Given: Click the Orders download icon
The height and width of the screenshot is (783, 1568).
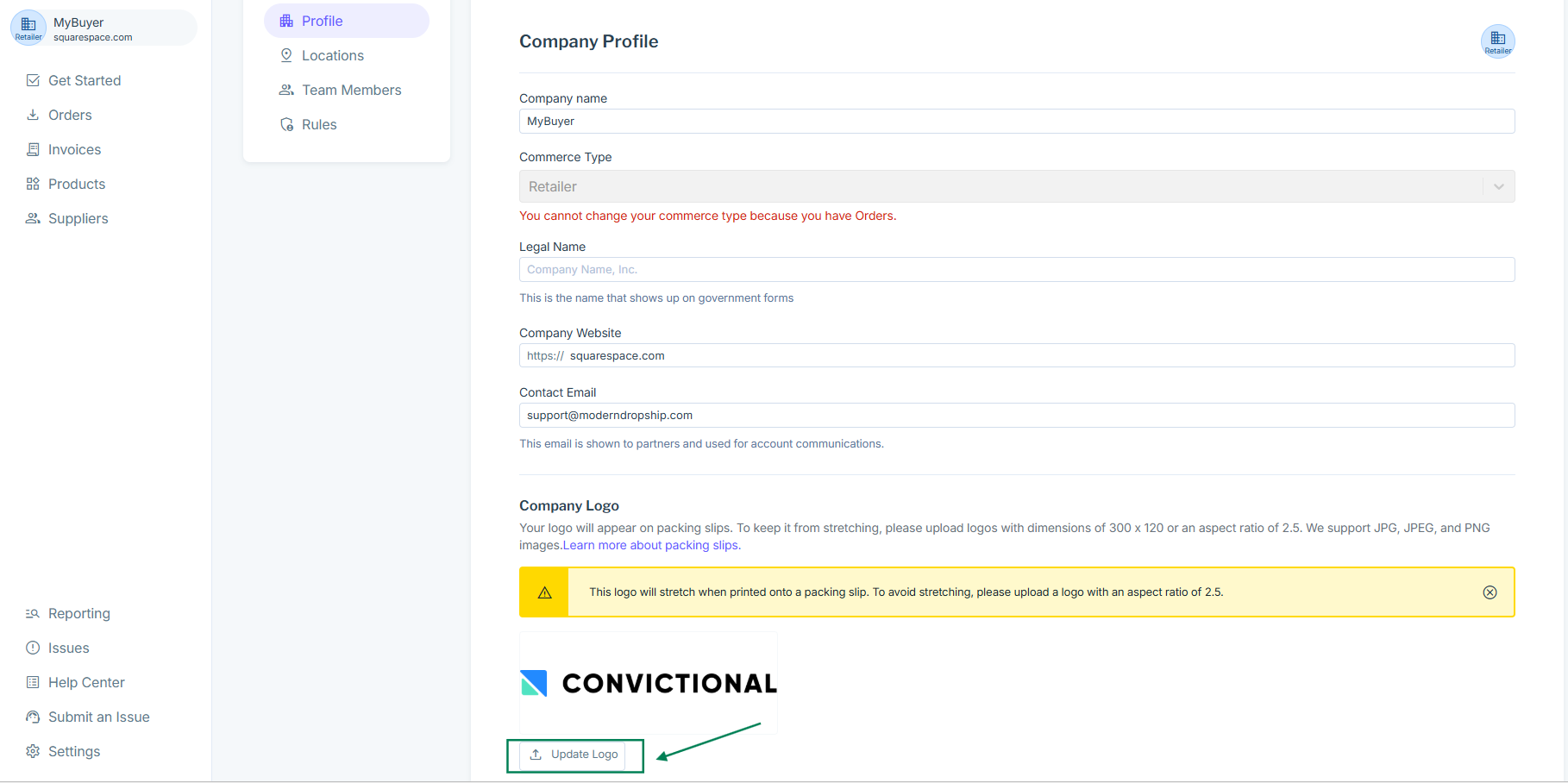Looking at the screenshot, I should coord(33,115).
